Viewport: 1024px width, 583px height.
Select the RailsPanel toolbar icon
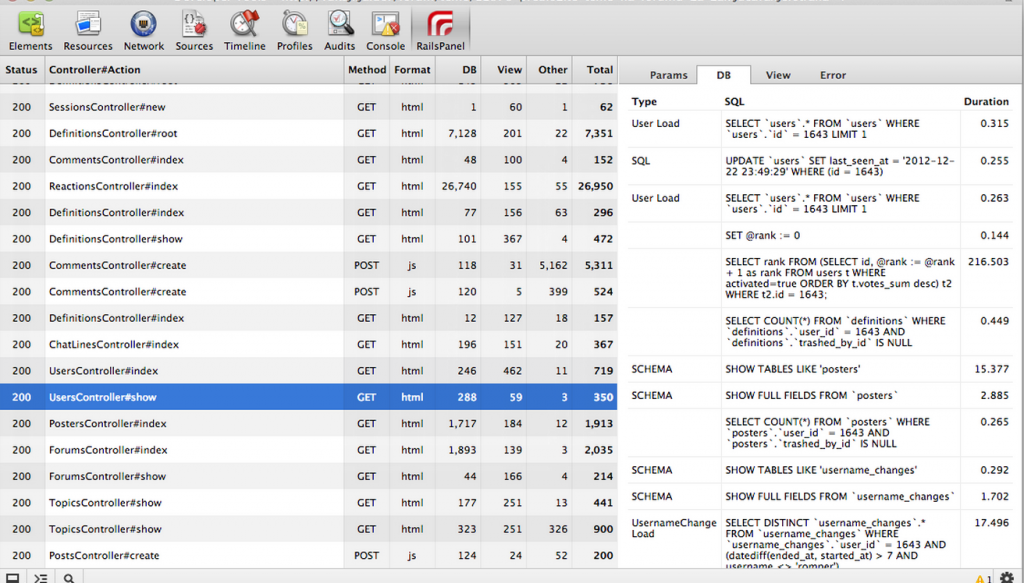click(439, 30)
